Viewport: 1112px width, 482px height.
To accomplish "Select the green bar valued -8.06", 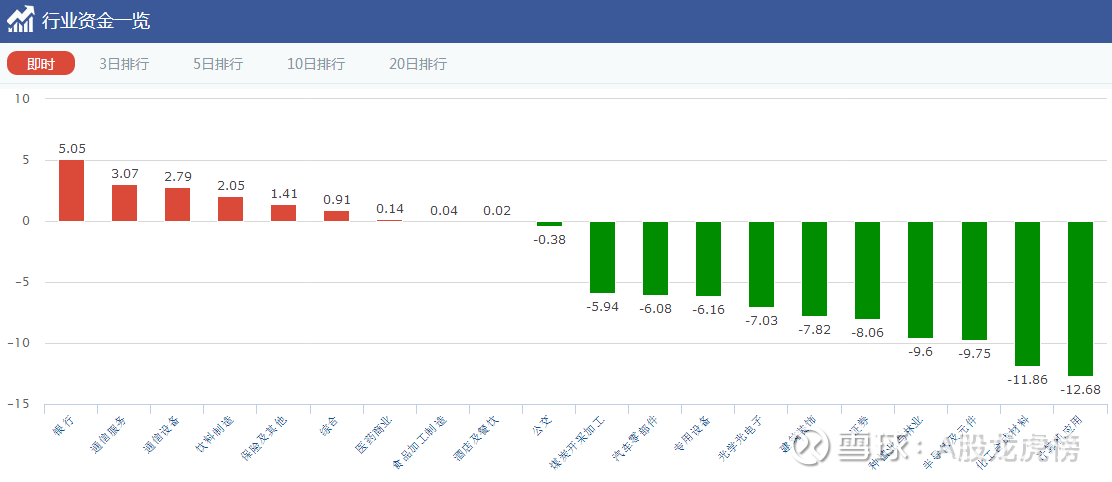I will point(867,271).
